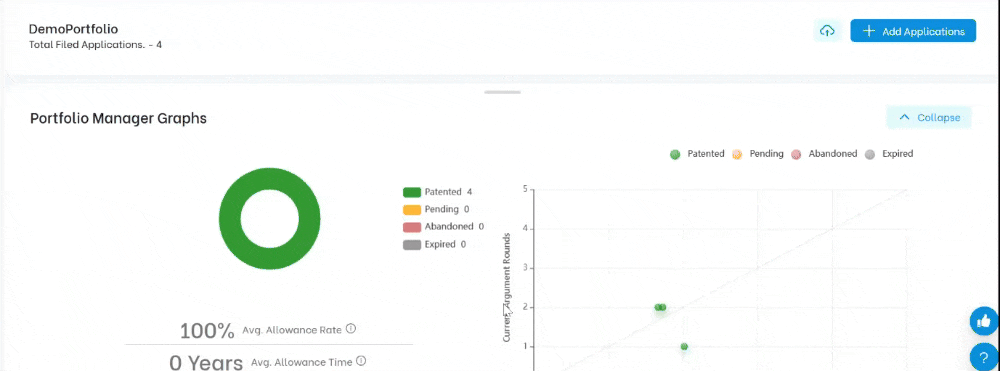The image size is (1000, 371).
Task: Hide Patented in donut chart legend
Action: coord(438,192)
